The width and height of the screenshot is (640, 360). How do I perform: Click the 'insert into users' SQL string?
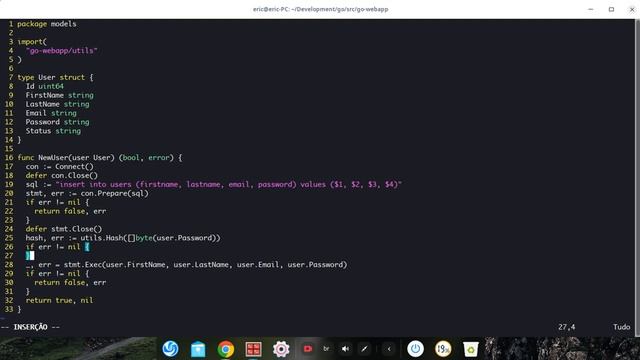229,184
